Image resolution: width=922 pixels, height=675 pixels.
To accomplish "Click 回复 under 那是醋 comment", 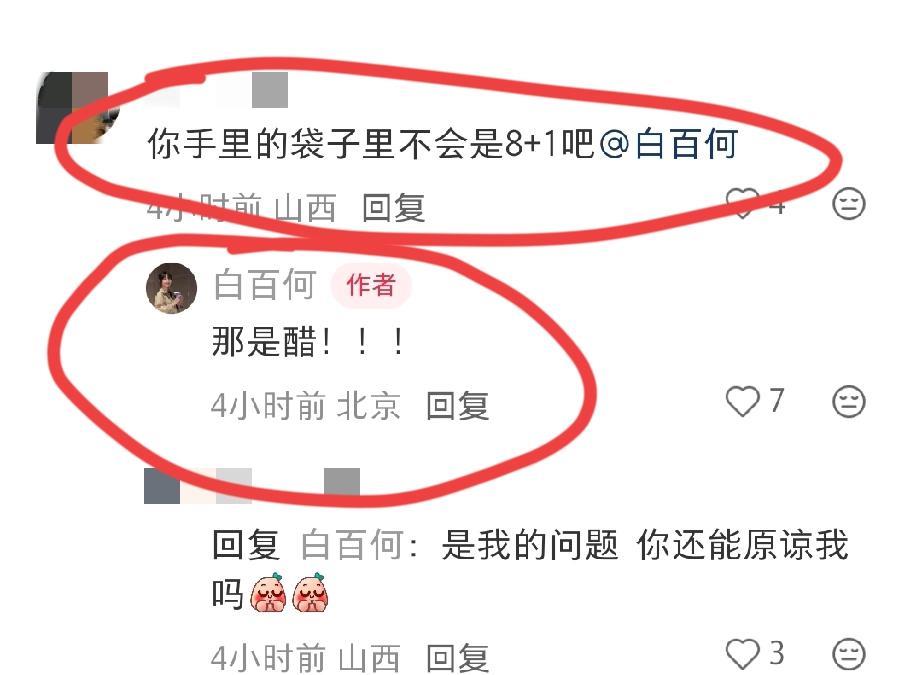I will (457, 406).
